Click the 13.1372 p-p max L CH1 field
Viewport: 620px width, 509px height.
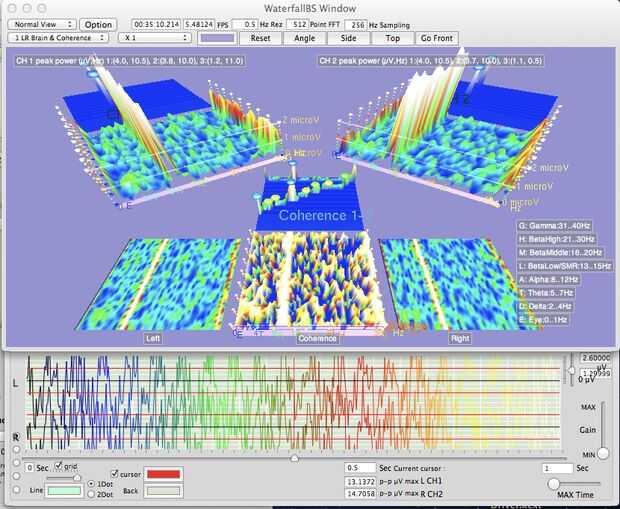coord(360,481)
